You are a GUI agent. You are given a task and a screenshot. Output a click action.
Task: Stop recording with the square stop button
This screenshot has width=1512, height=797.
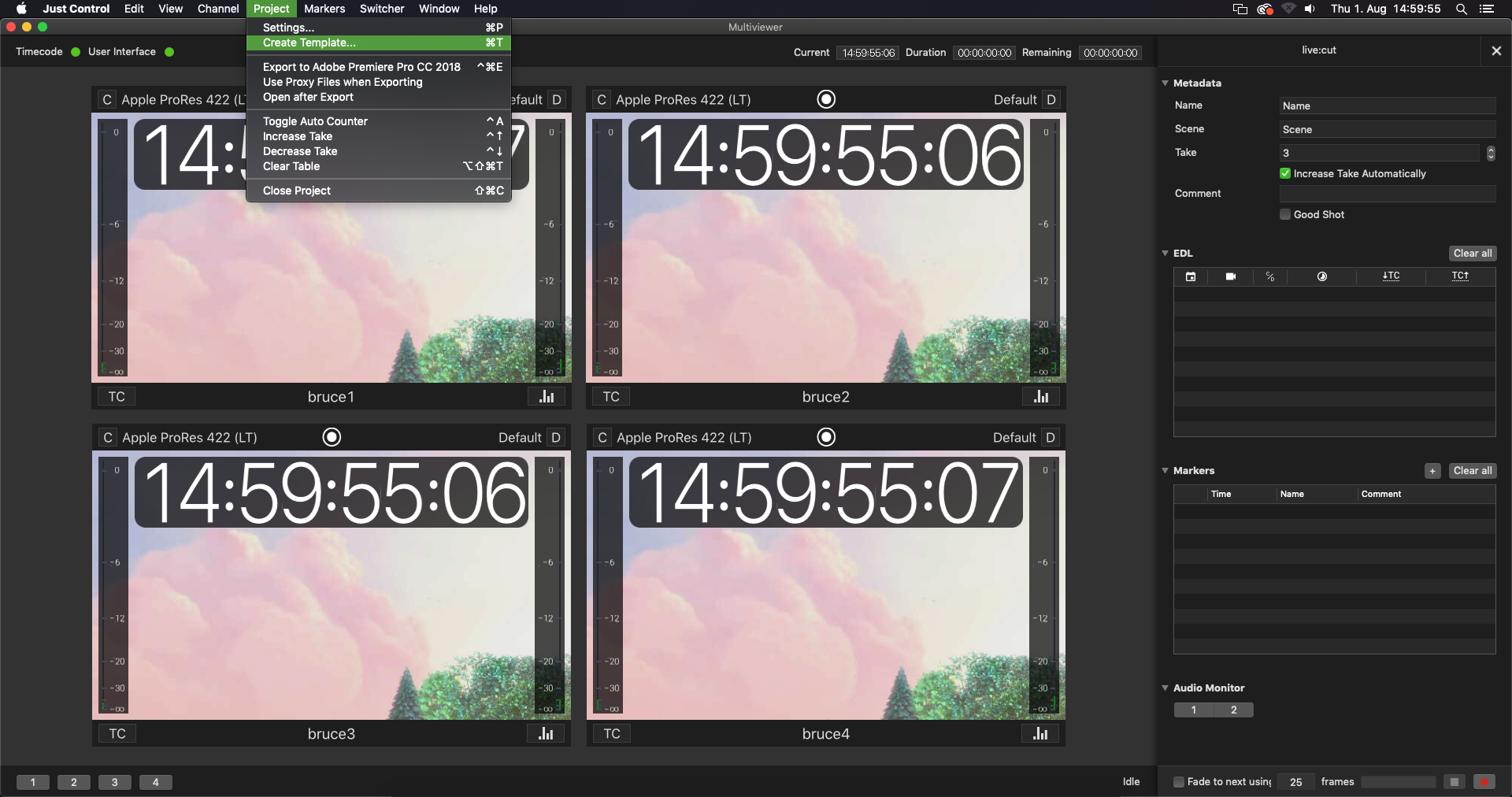tap(1455, 782)
